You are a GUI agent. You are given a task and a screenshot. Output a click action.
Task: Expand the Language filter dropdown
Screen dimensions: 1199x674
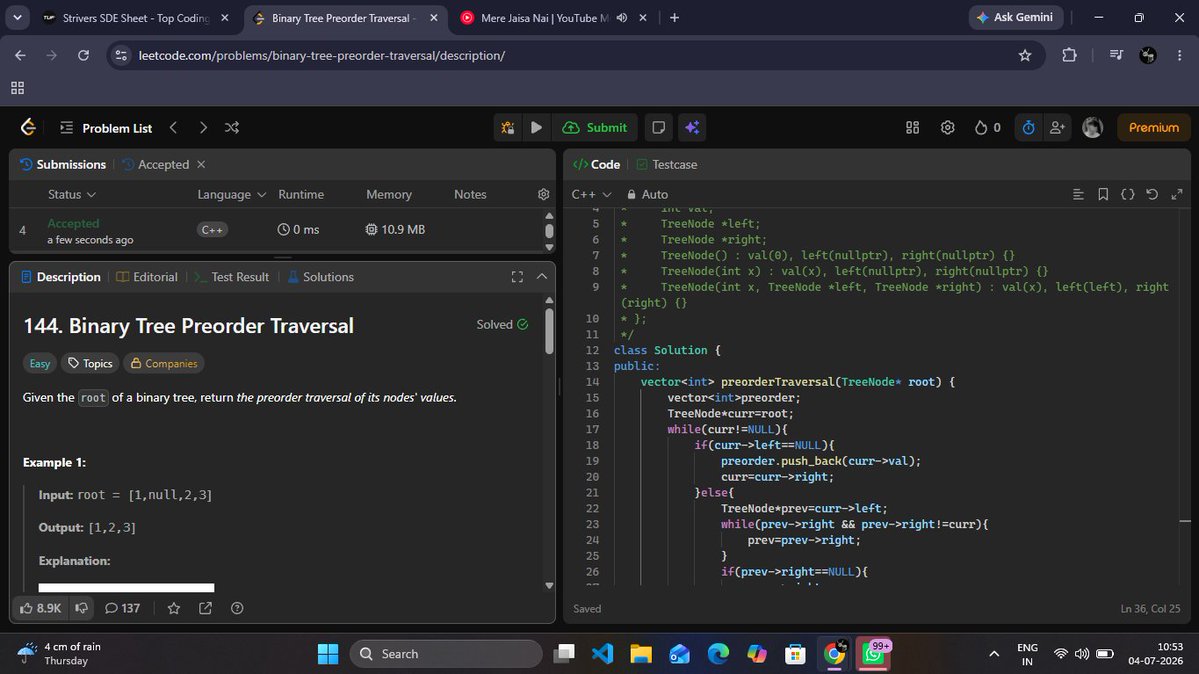(x=232, y=194)
